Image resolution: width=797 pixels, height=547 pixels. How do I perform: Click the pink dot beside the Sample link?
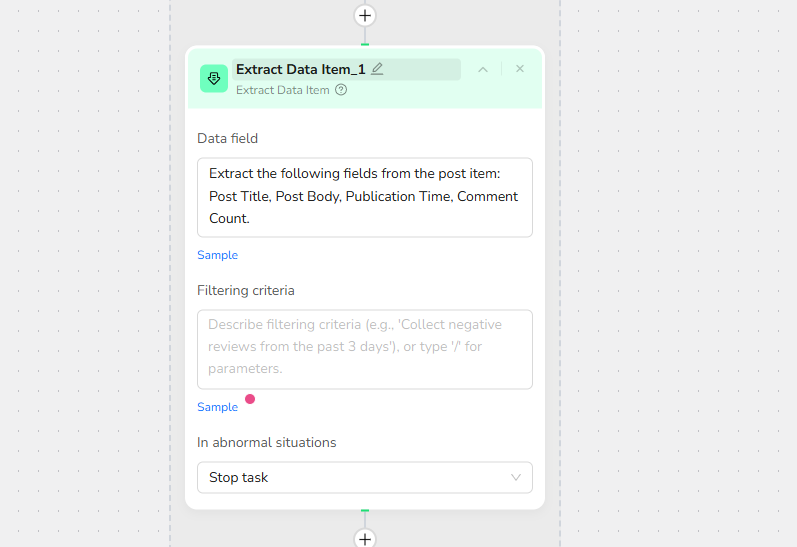click(250, 399)
